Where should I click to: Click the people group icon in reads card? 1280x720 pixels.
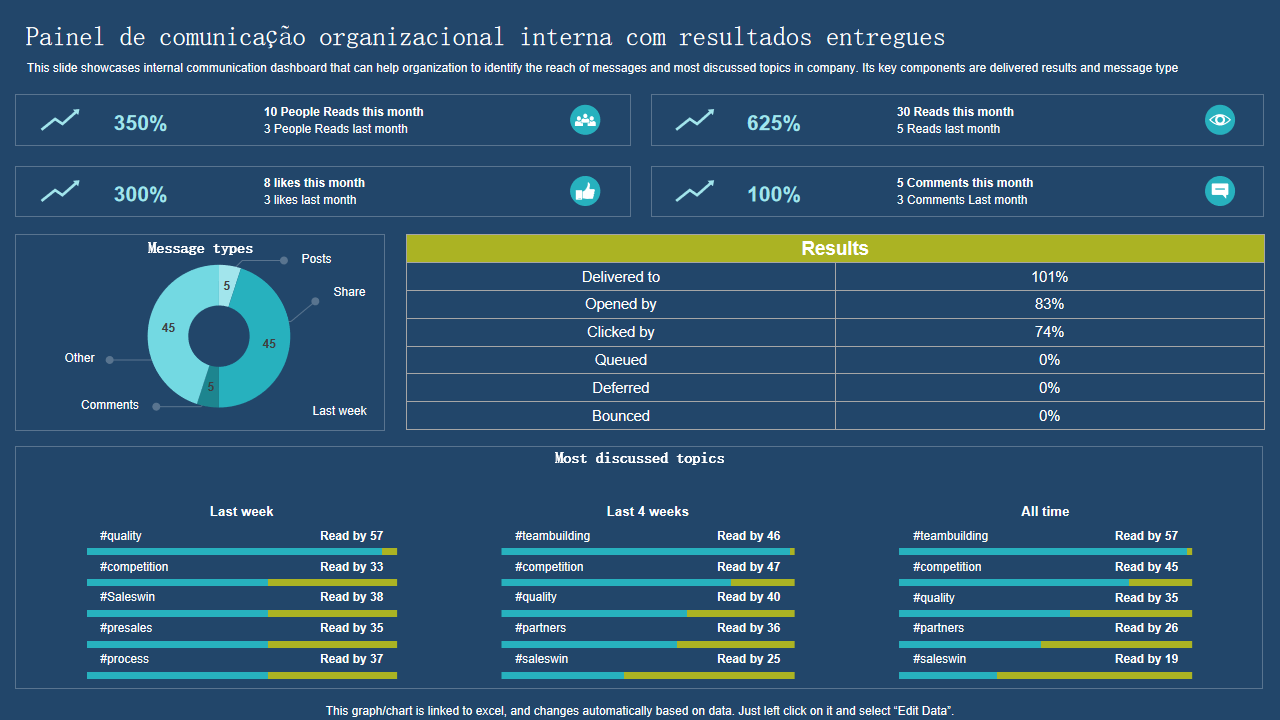585,120
